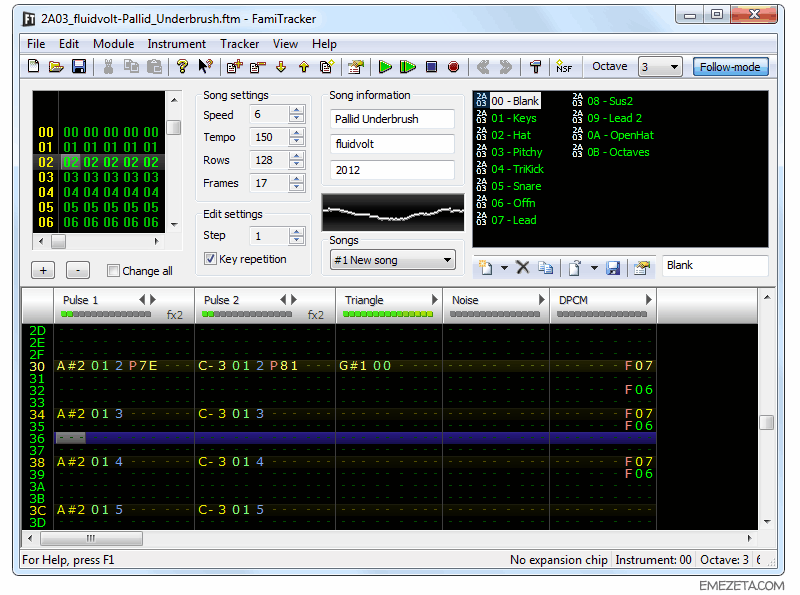800x595 pixels.
Task: Click the instrument name field 'Blank'
Action: pyautogui.click(x=715, y=265)
